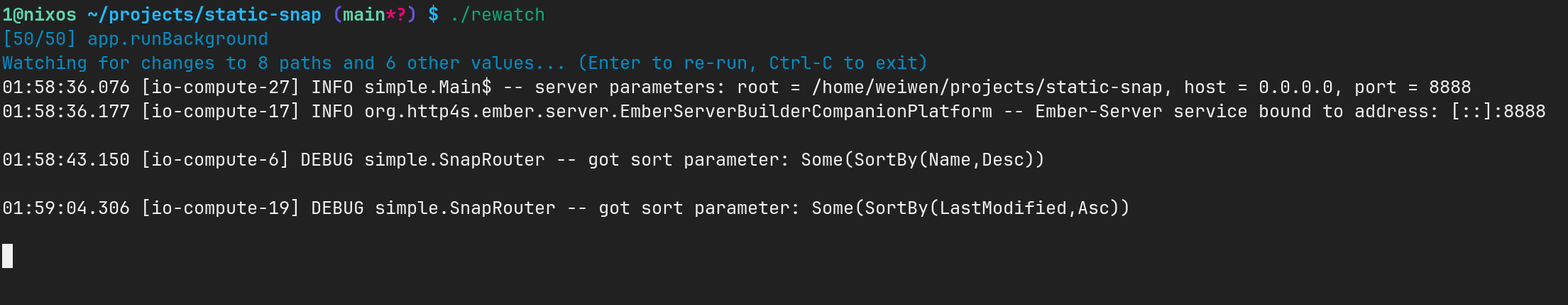Click the 01:58:36.076 timestamp
The image size is (1568, 305).
click(x=66, y=87)
